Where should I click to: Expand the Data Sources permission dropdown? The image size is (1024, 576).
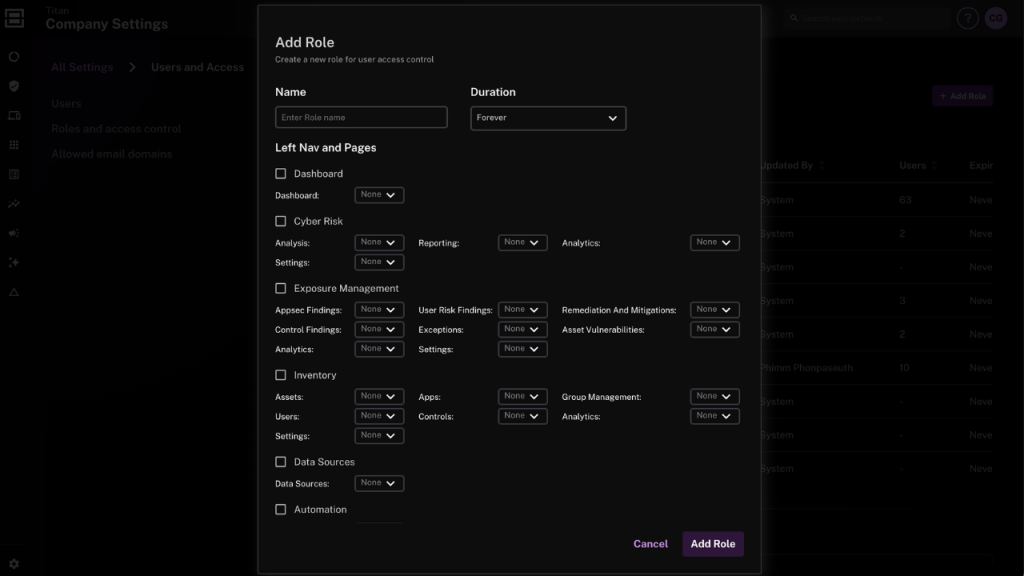click(379, 483)
